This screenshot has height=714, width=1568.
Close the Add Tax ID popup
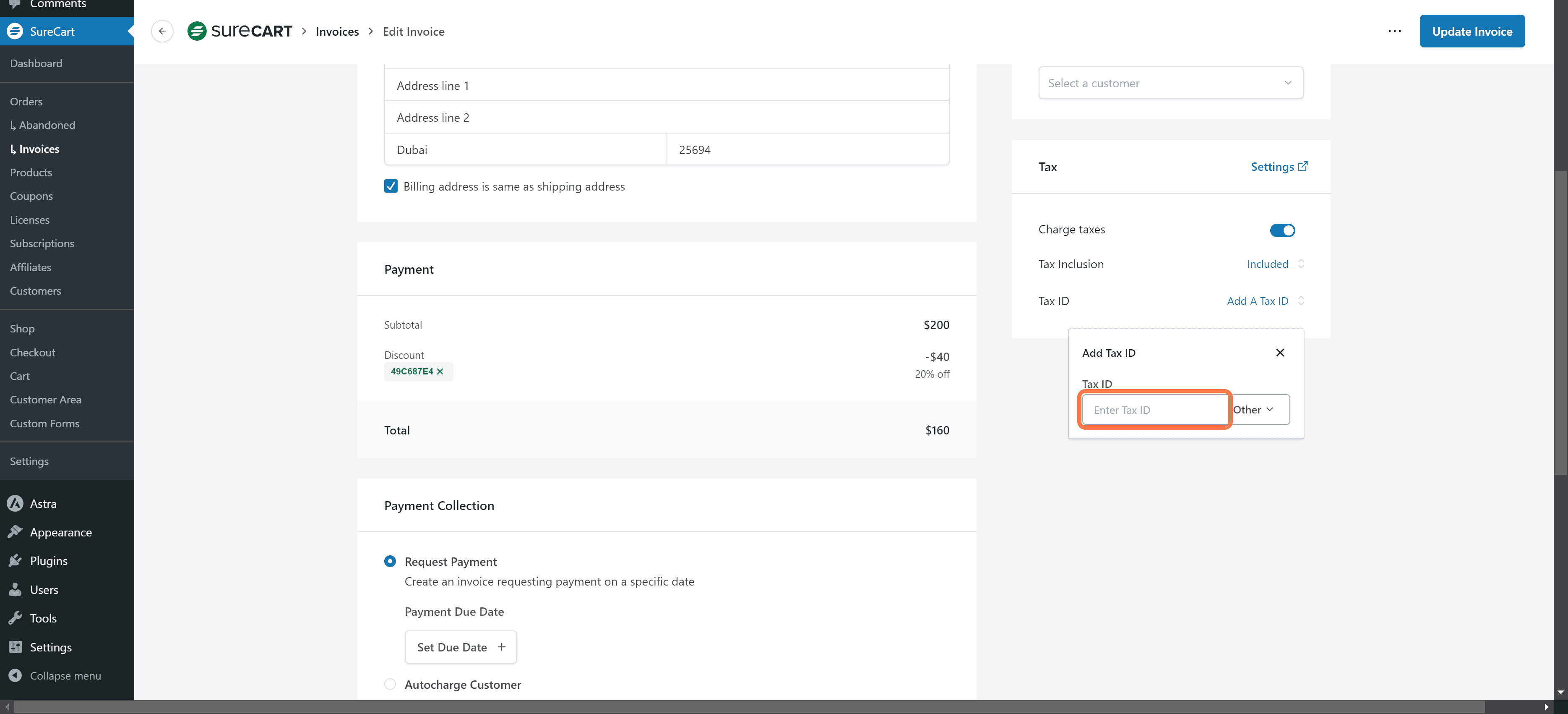point(1279,353)
